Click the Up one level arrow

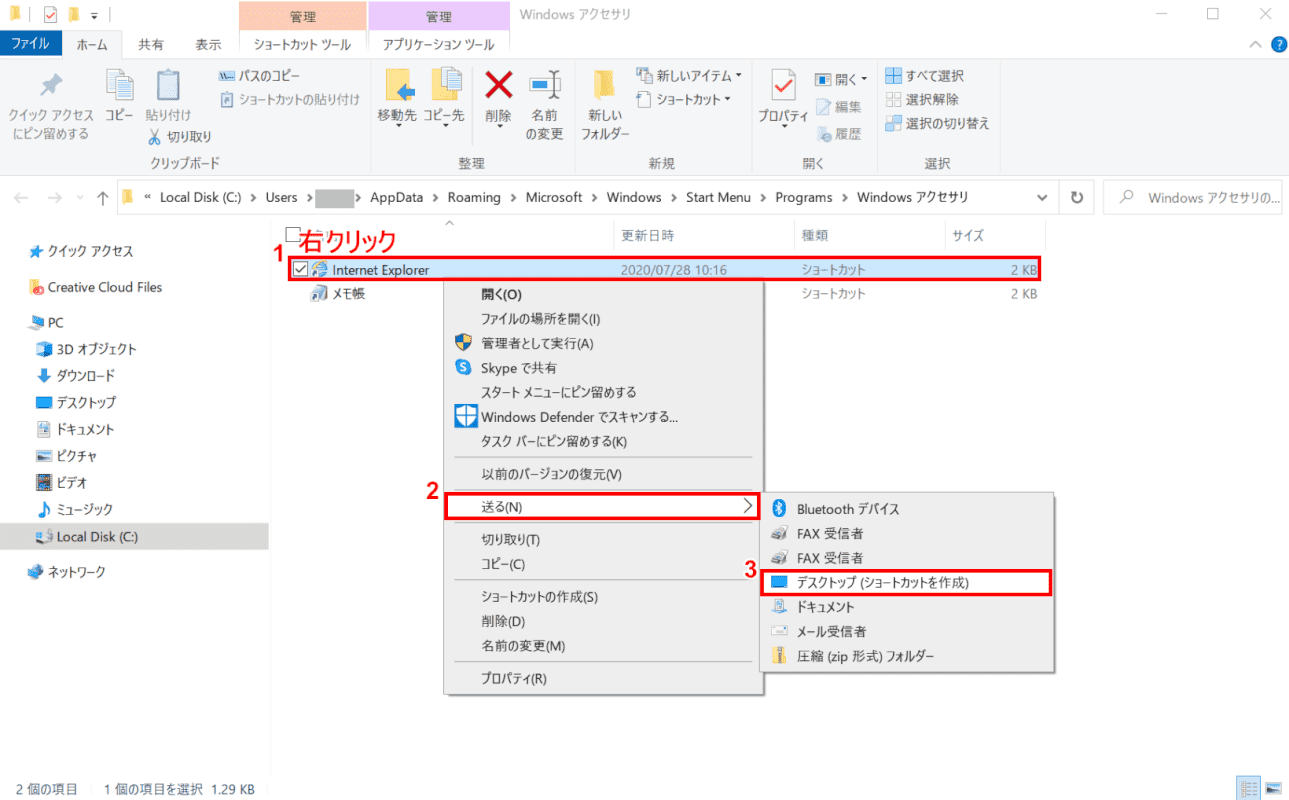click(x=103, y=198)
